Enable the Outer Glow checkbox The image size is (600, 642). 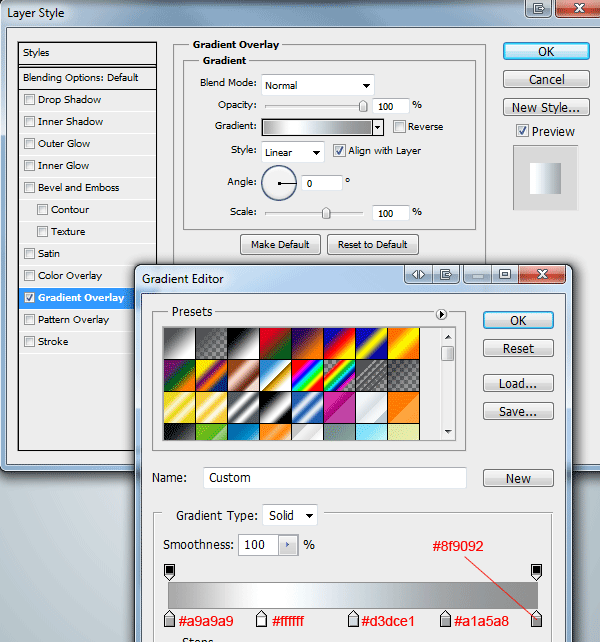pyautogui.click(x=29, y=144)
